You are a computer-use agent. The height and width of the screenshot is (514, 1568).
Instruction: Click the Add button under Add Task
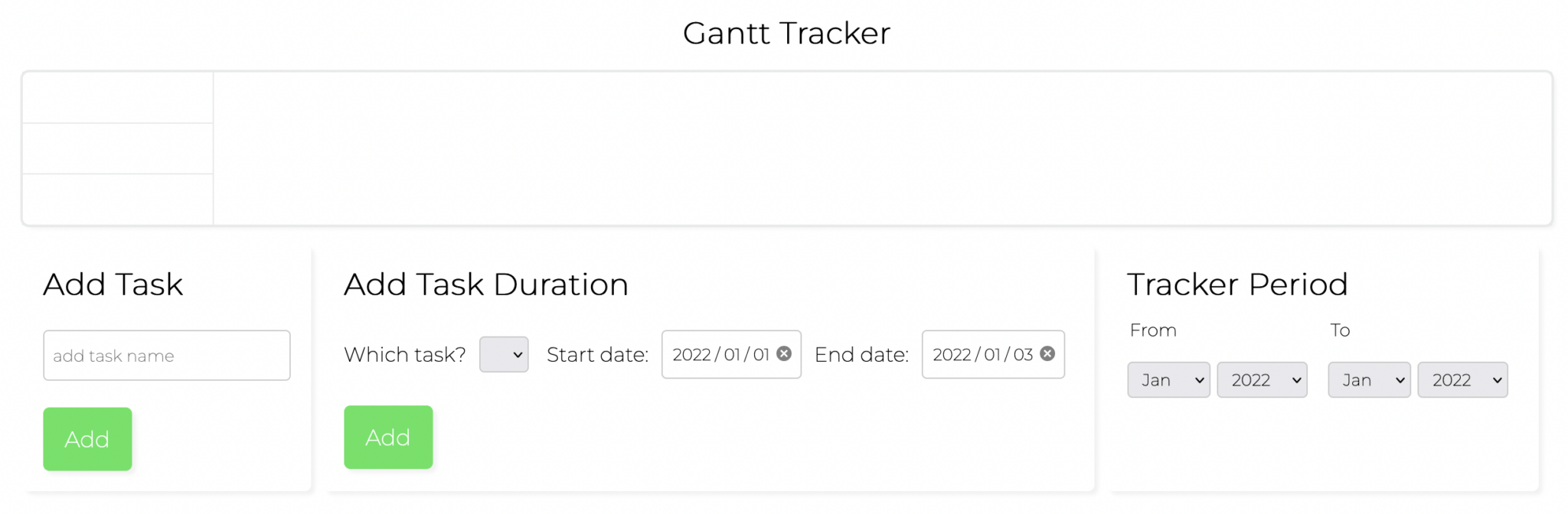(87, 439)
